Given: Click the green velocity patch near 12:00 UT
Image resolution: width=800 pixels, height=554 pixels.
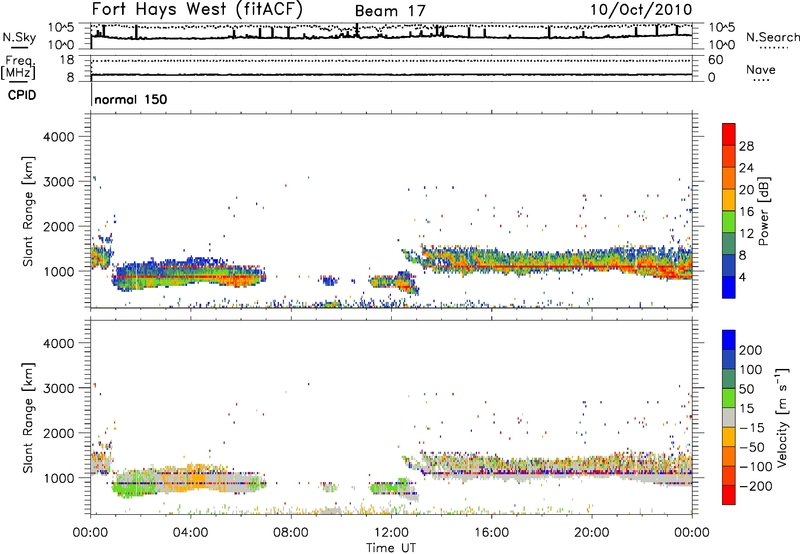Looking at the screenshot, I should pos(388,488).
